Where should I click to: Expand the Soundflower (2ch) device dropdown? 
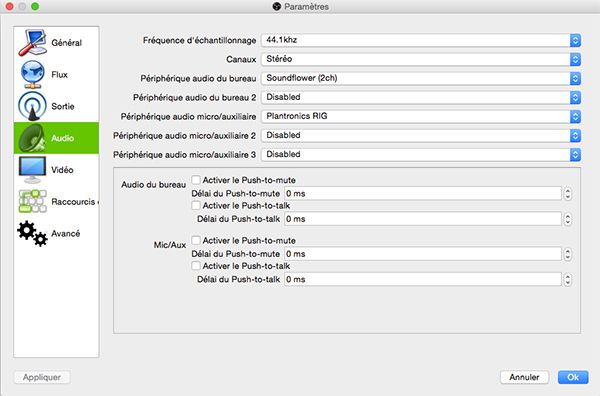tap(421, 78)
